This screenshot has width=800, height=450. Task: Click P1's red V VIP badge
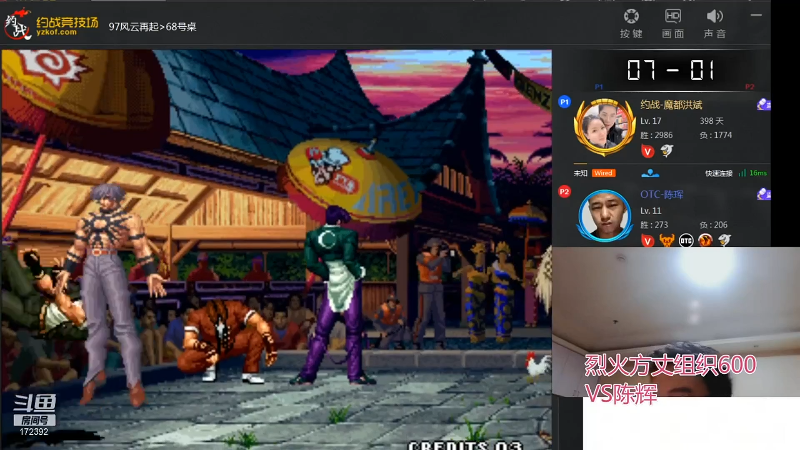click(647, 151)
